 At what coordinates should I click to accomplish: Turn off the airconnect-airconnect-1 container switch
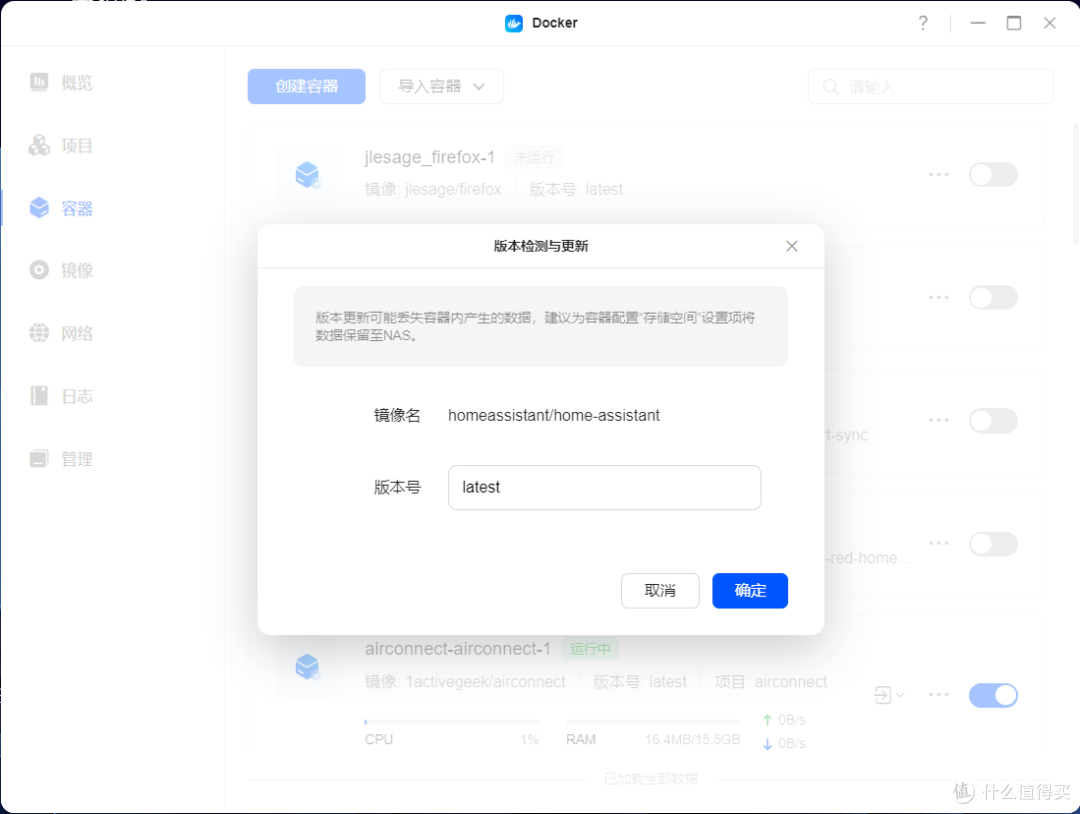coord(993,696)
